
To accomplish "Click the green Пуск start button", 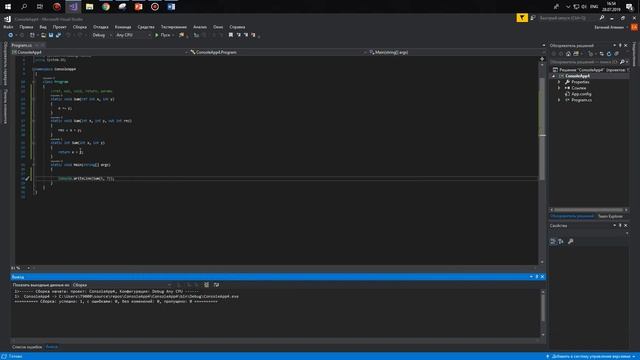I will (x=162, y=36).
